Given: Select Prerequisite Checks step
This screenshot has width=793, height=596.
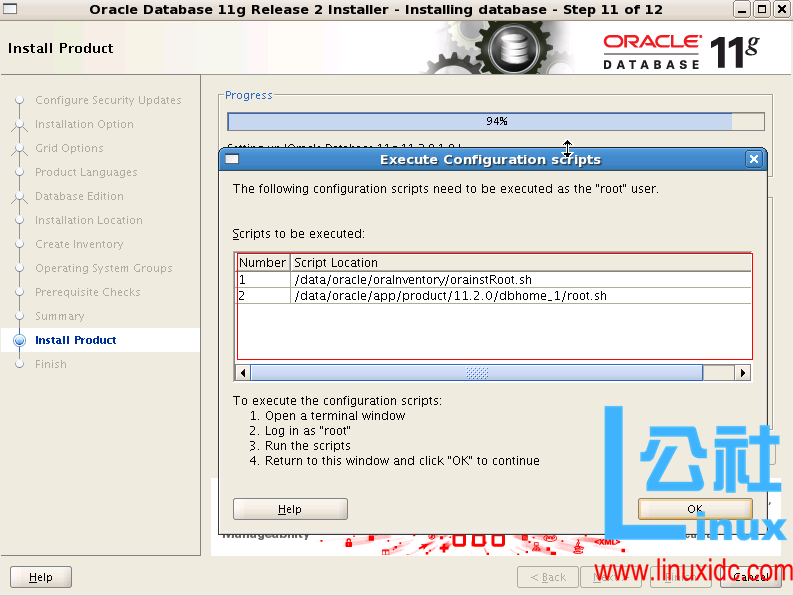Looking at the screenshot, I should pyautogui.click(x=88, y=292).
